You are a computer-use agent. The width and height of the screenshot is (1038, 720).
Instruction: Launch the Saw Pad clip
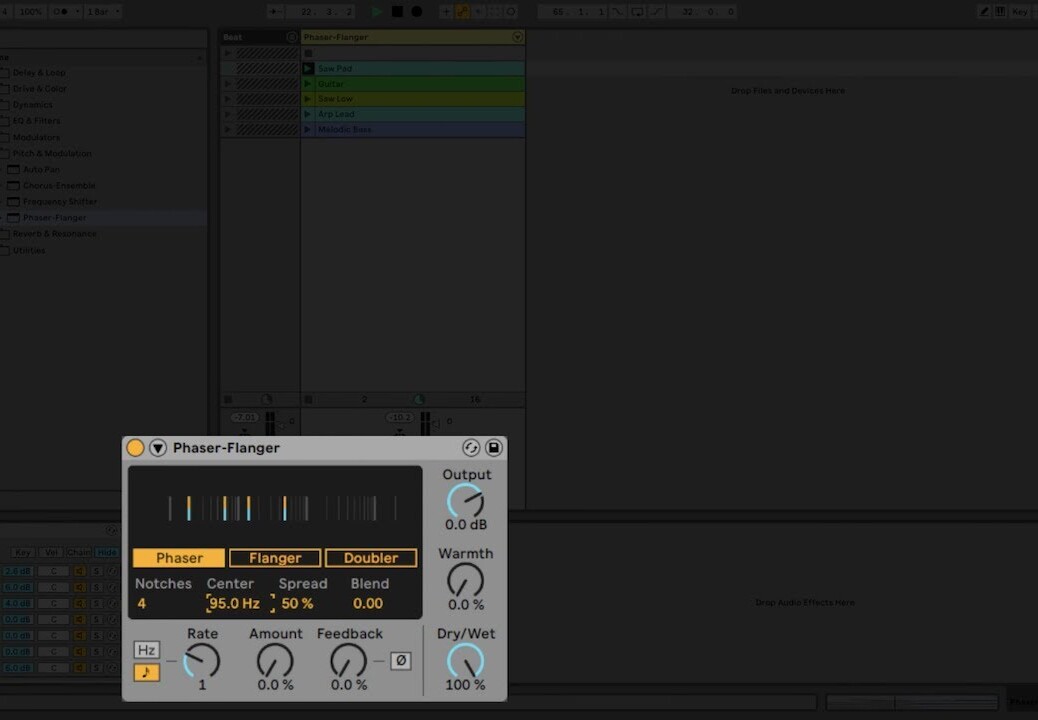(x=308, y=68)
